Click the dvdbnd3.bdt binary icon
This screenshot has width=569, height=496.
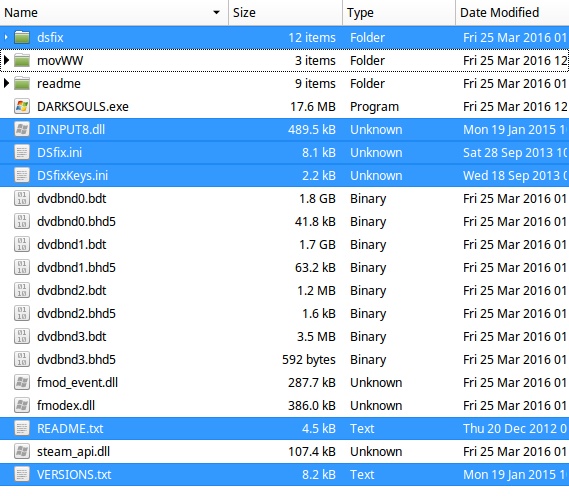pyautogui.click(x=22, y=336)
